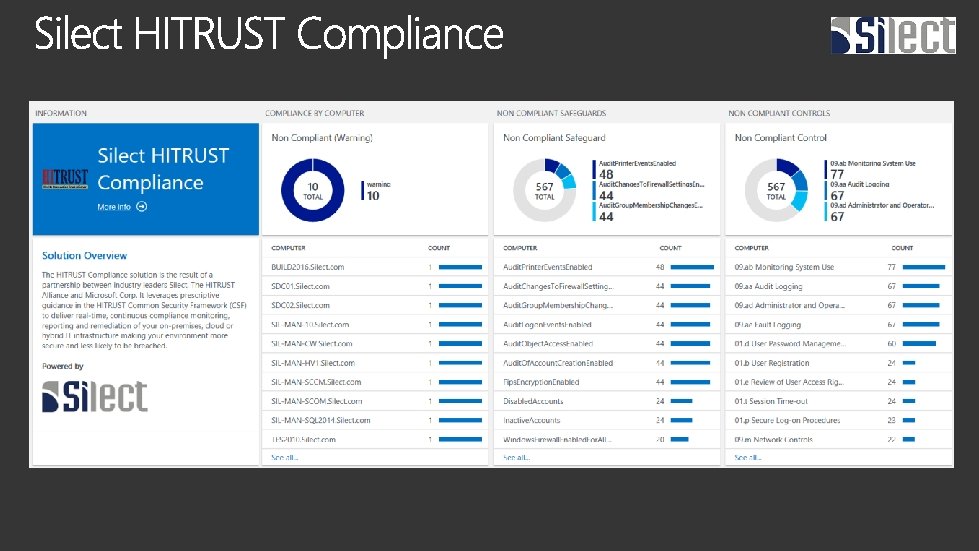
Task: Click the Non Compliant Safeguards panel header
Action: [551, 113]
